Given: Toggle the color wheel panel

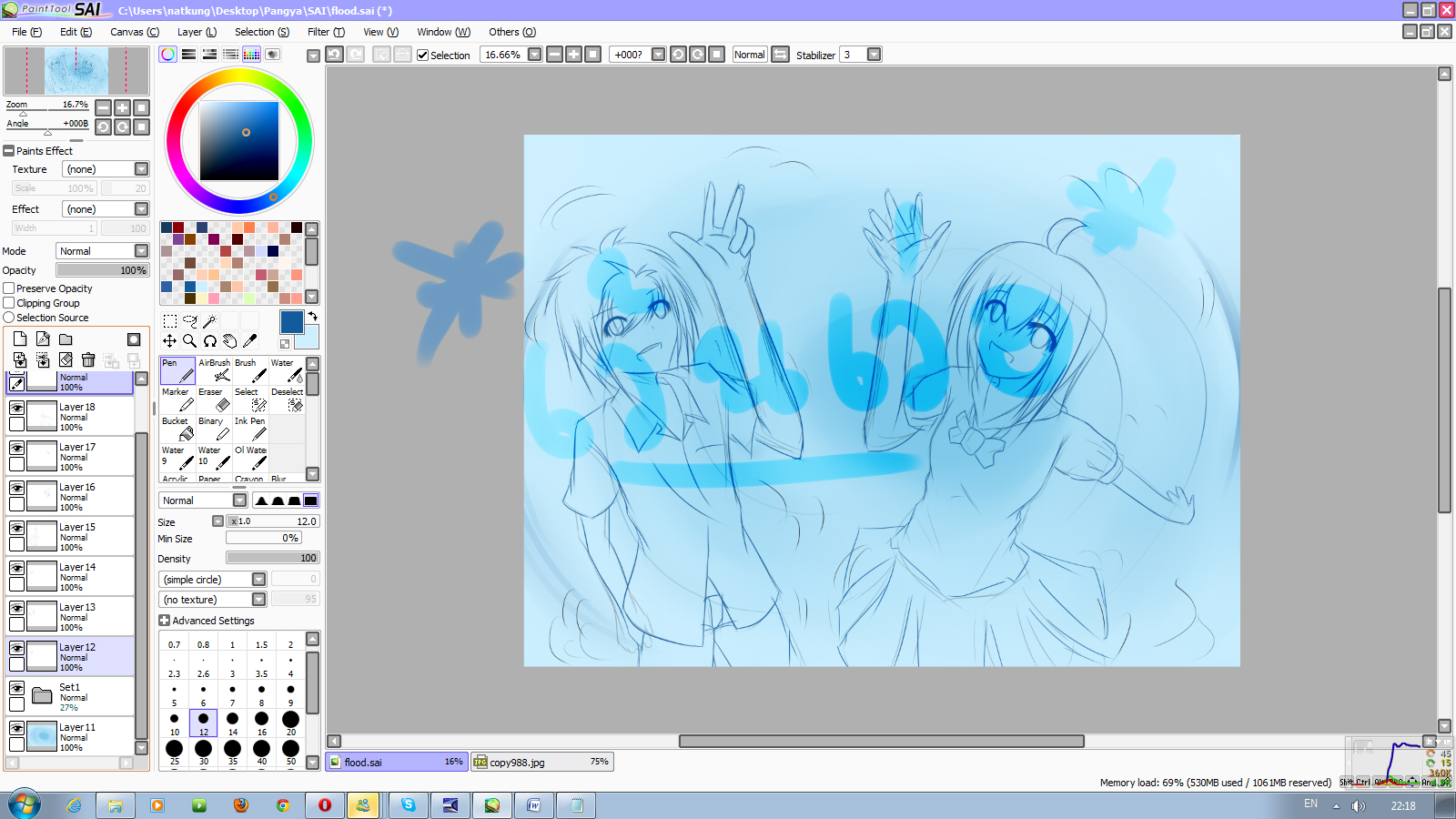Looking at the screenshot, I should [167, 55].
